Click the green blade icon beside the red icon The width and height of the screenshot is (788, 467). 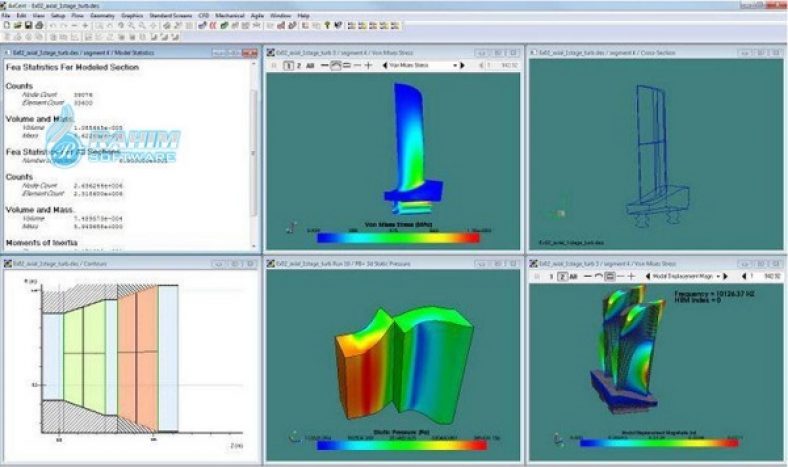[224, 25]
